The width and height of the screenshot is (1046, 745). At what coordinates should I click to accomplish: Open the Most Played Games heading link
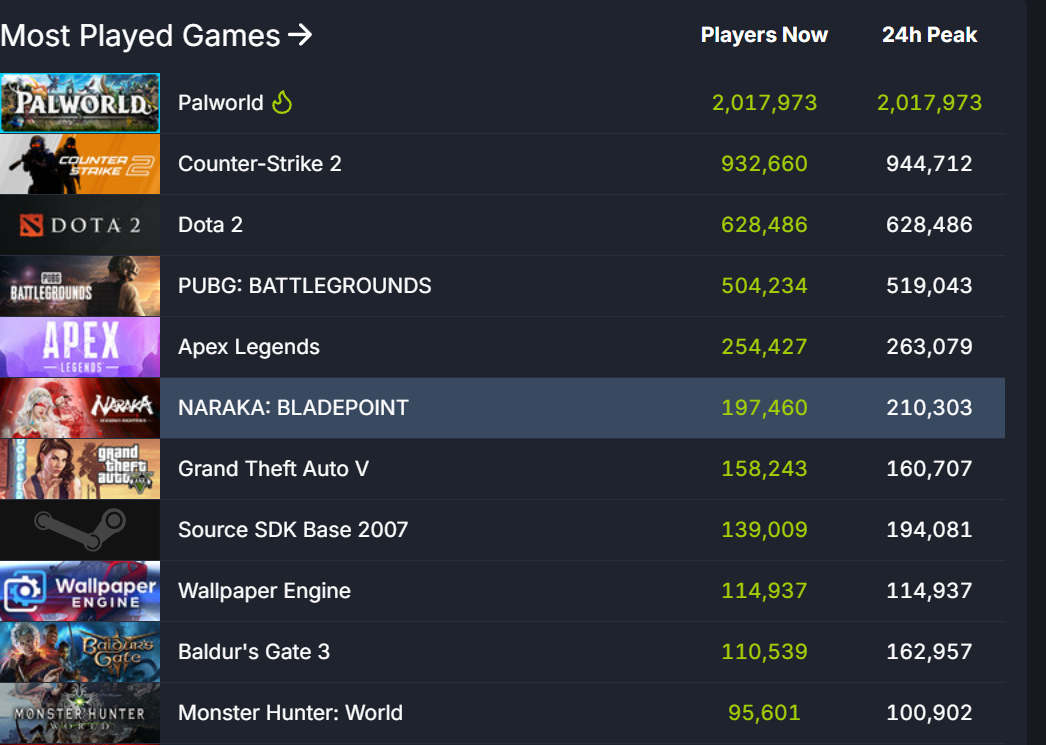tap(140, 36)
